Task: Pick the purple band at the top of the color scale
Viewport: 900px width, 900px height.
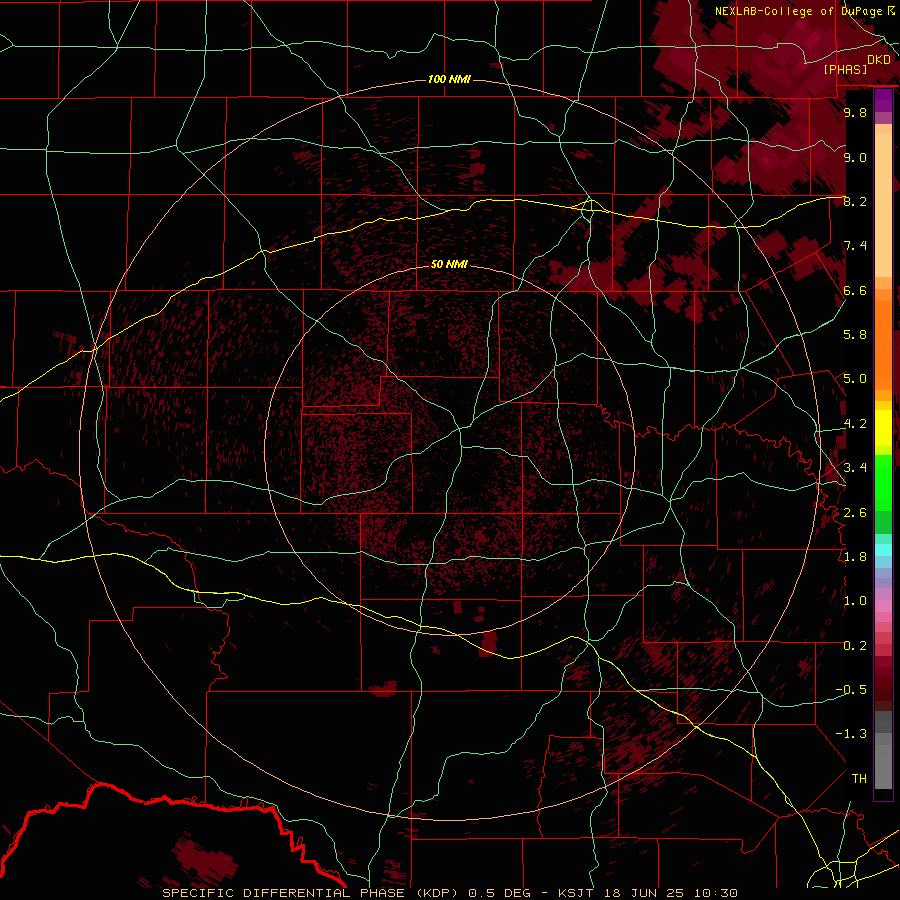Action: [883, 100]
